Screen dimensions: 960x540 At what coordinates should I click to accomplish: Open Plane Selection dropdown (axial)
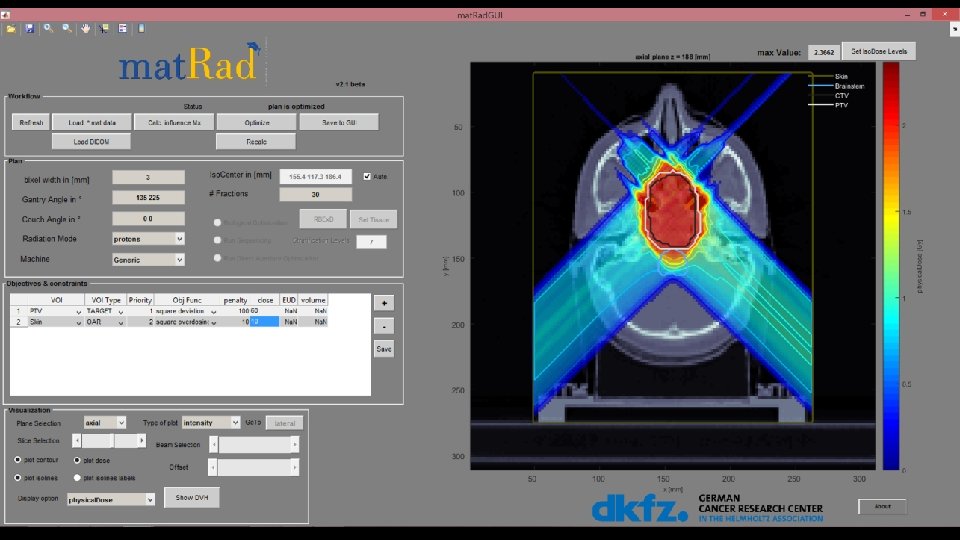tap(105, 422)
